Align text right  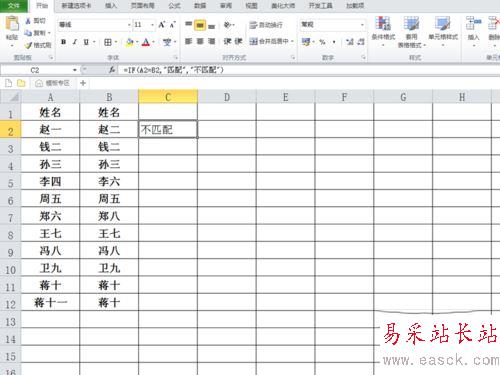(211, 41)
